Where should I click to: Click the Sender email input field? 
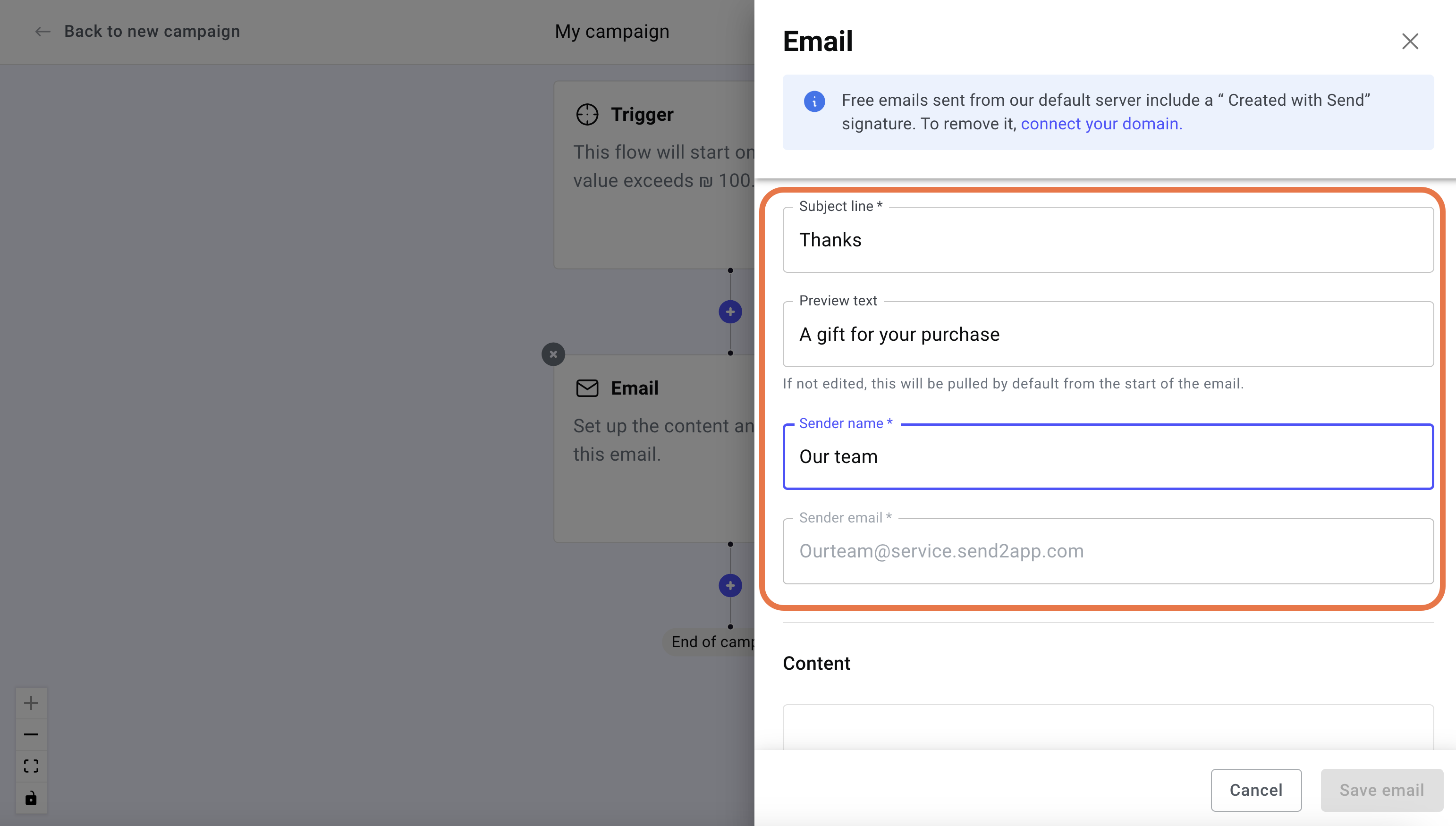coord(1108,551)
